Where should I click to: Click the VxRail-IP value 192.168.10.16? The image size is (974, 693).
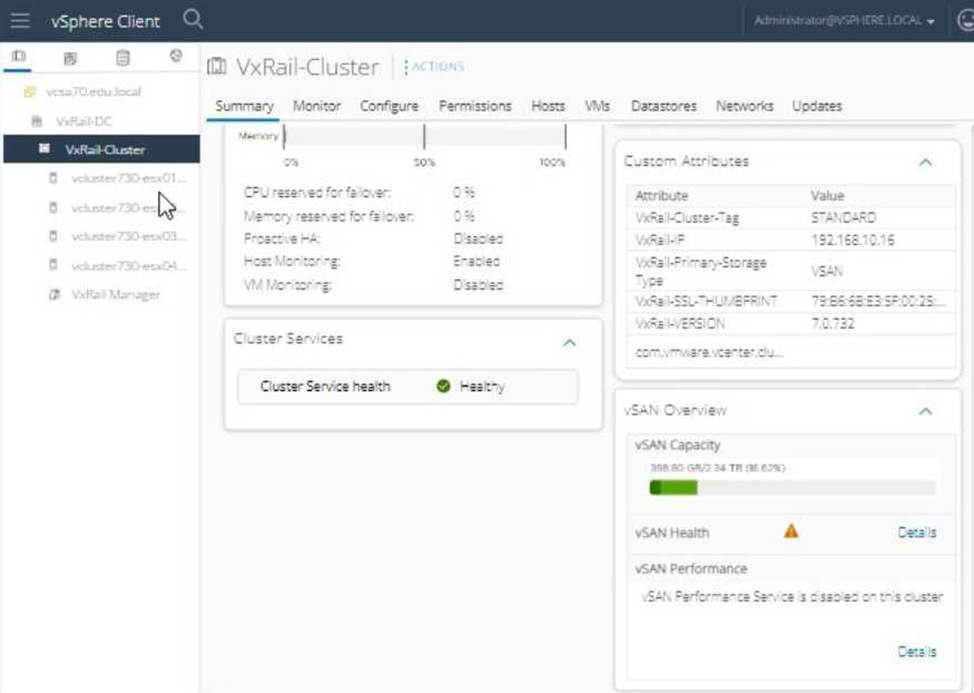(852, 240)
